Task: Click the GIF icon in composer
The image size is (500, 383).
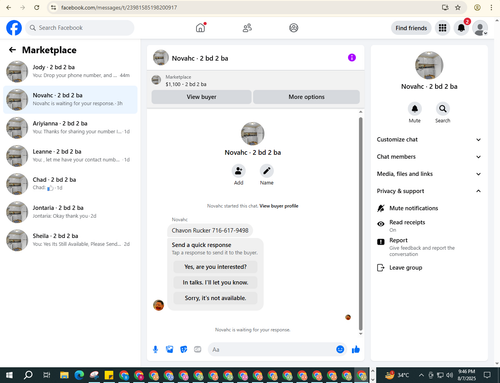Action: tap(198, 349)
